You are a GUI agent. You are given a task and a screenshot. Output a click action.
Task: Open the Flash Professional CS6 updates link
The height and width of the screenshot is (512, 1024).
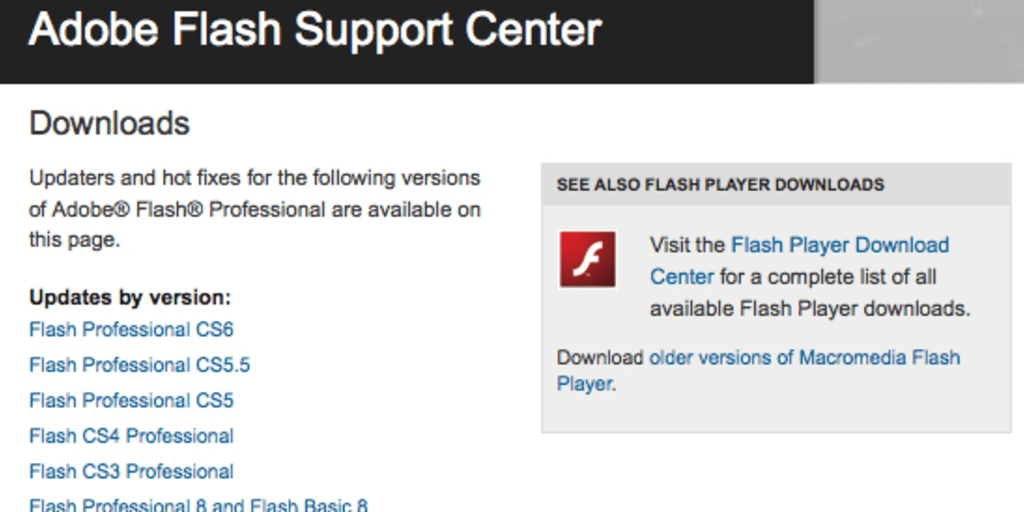(x=131, y=329)
